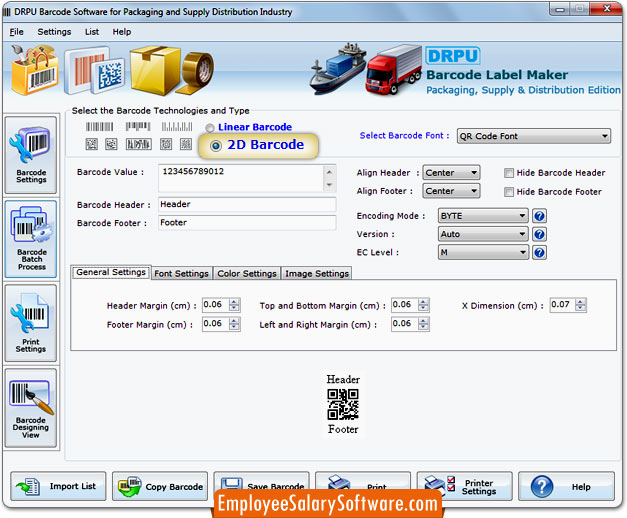This screenshot has width=627, height=518.
Task: Switch to Image Settings tab
Action: point(317,274)
